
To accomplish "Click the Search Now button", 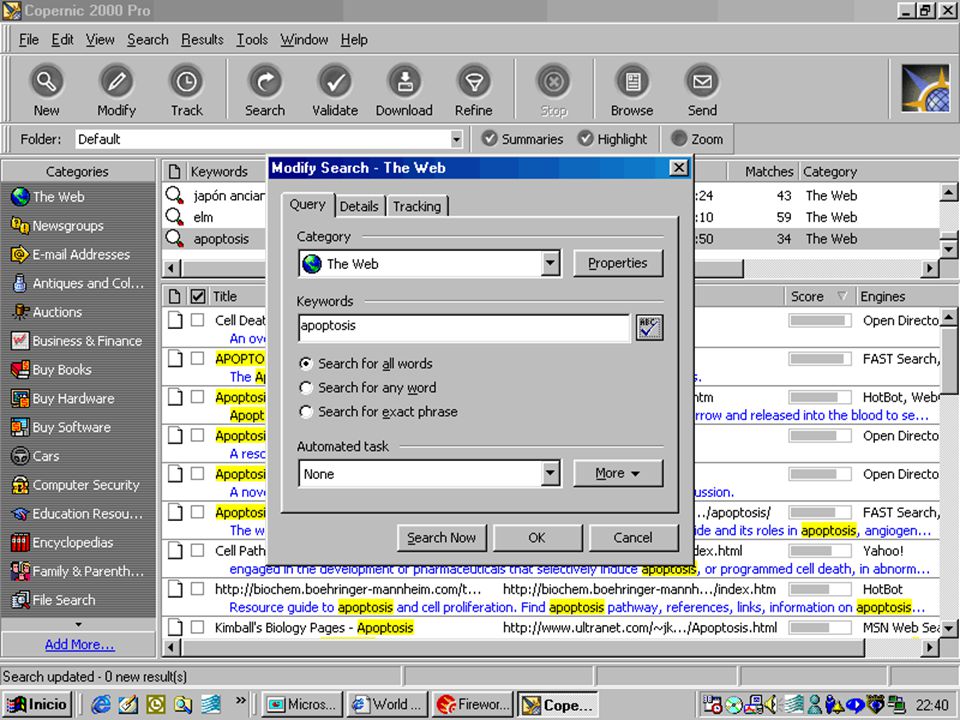I will (x=441, y=538).
